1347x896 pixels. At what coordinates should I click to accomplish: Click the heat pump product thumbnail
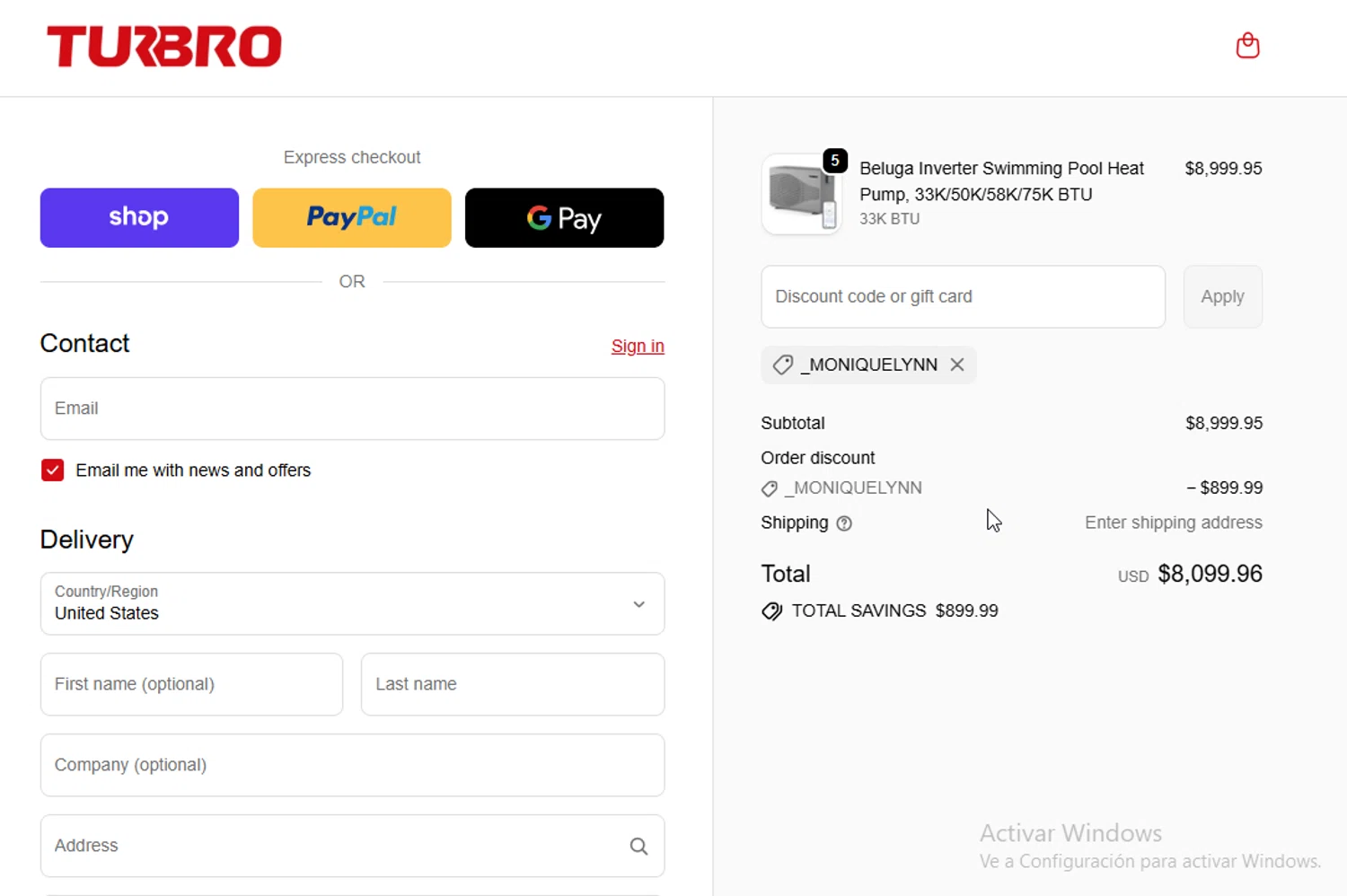click(801, 194)
